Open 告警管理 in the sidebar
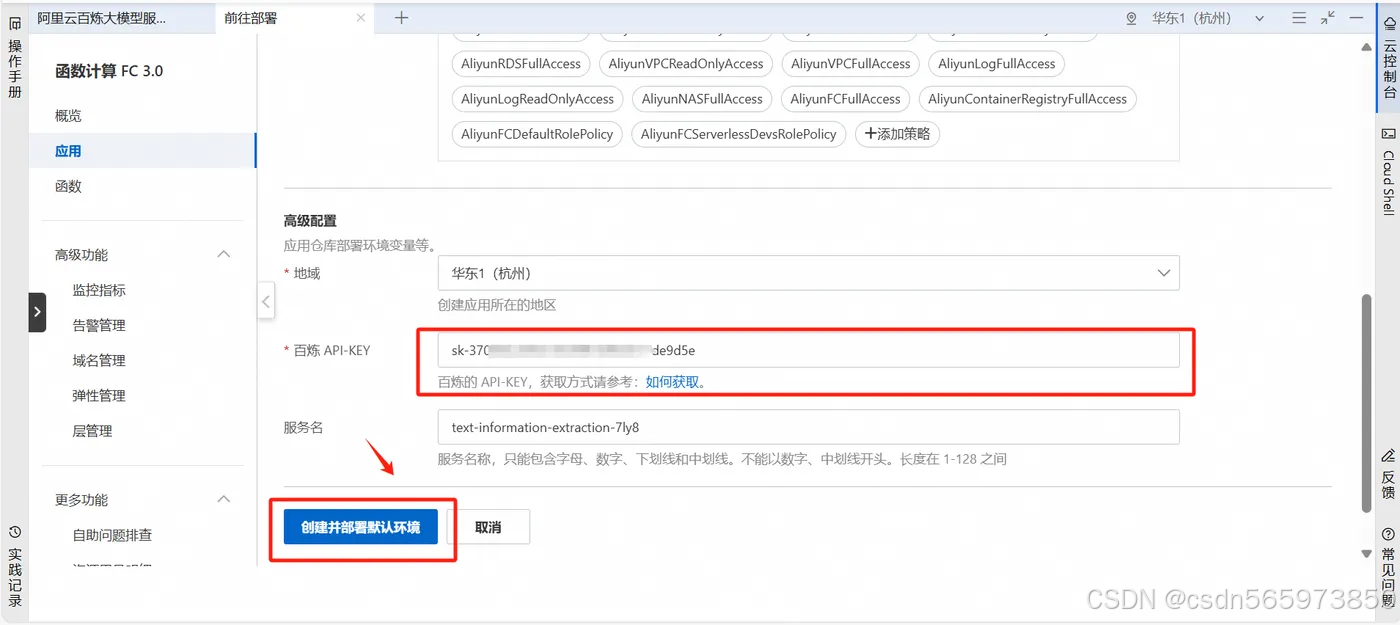Viewport: 1400px width, 625px height. tap(99, 325)
